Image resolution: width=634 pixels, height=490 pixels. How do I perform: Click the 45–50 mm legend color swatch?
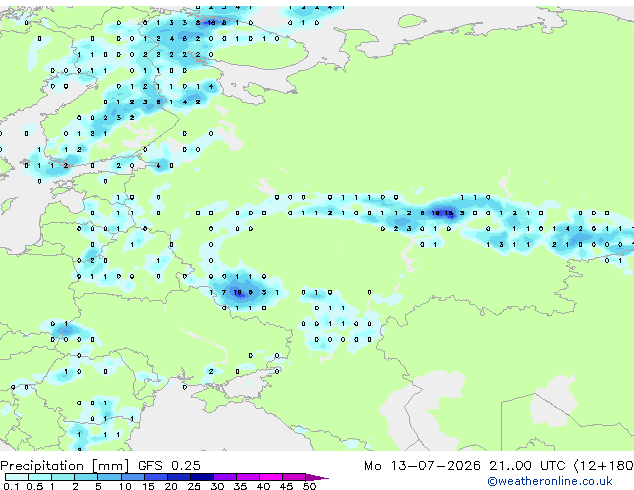pyautogui.click(x=294, y=477)
